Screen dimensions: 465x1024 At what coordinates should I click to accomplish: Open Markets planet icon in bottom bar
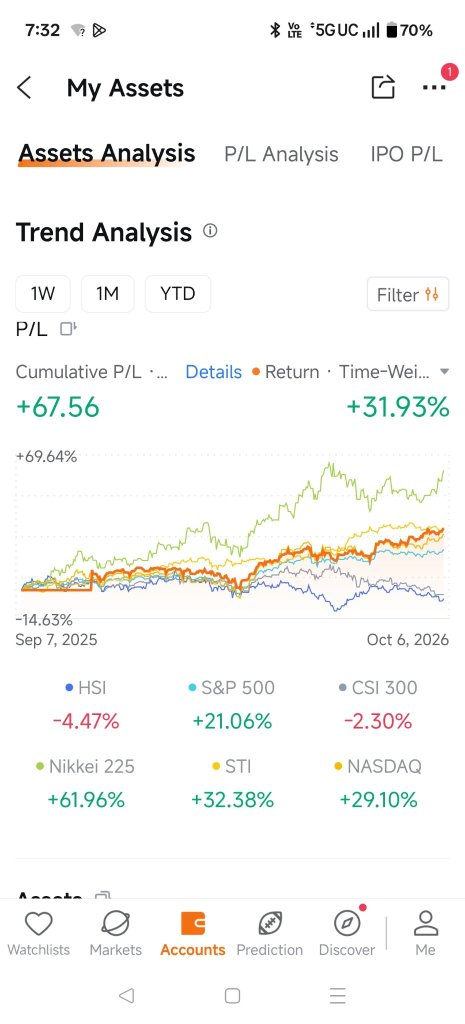[116, 924]
